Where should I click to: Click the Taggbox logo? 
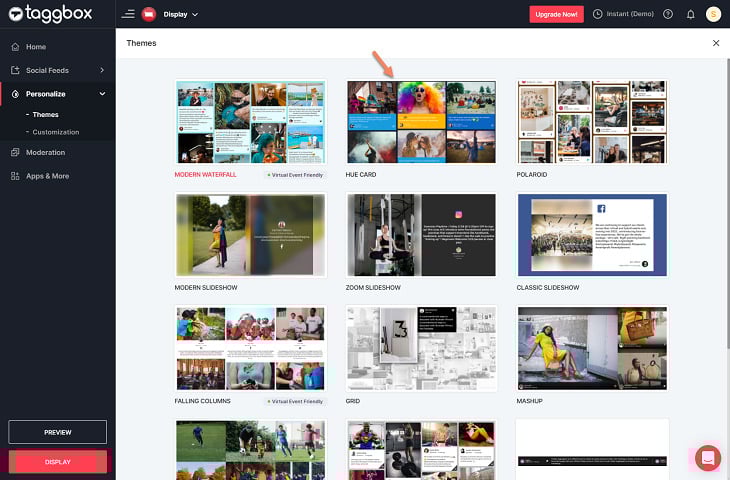50,14
